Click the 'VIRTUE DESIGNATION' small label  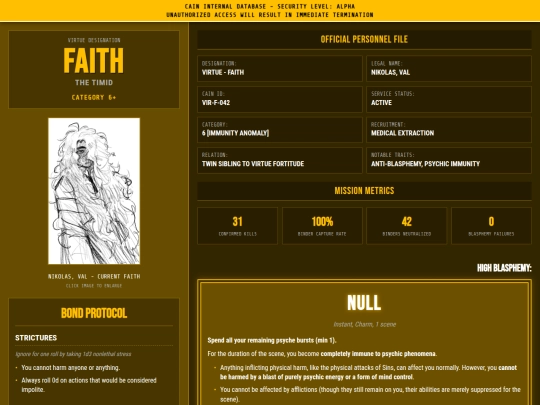tap(94, 40)
